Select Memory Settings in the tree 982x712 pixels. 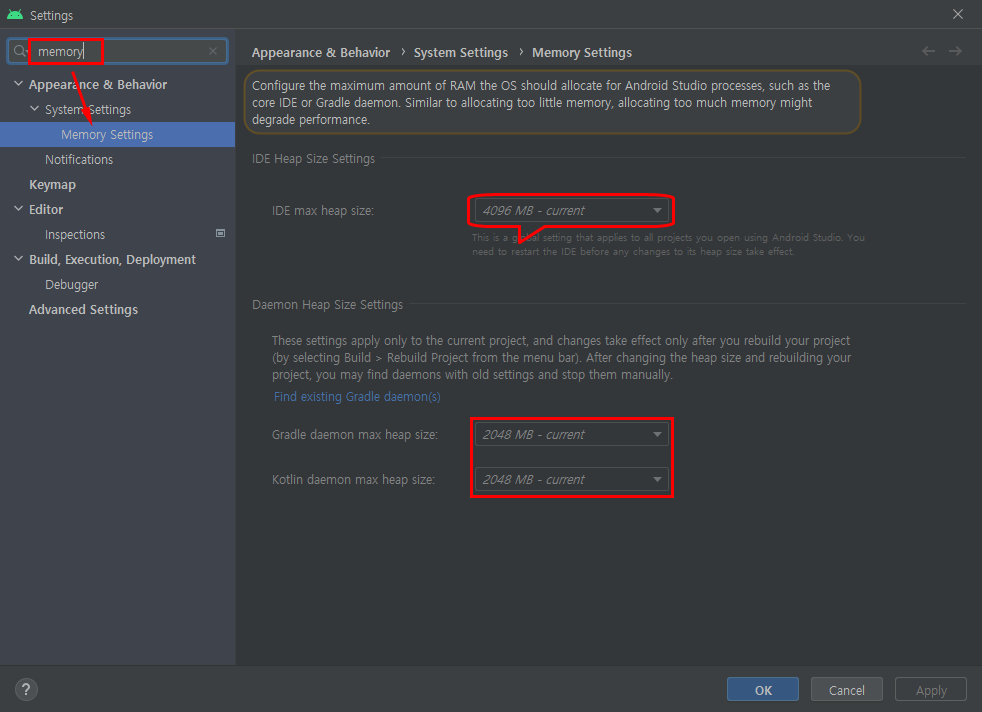[x=118, y=135]
